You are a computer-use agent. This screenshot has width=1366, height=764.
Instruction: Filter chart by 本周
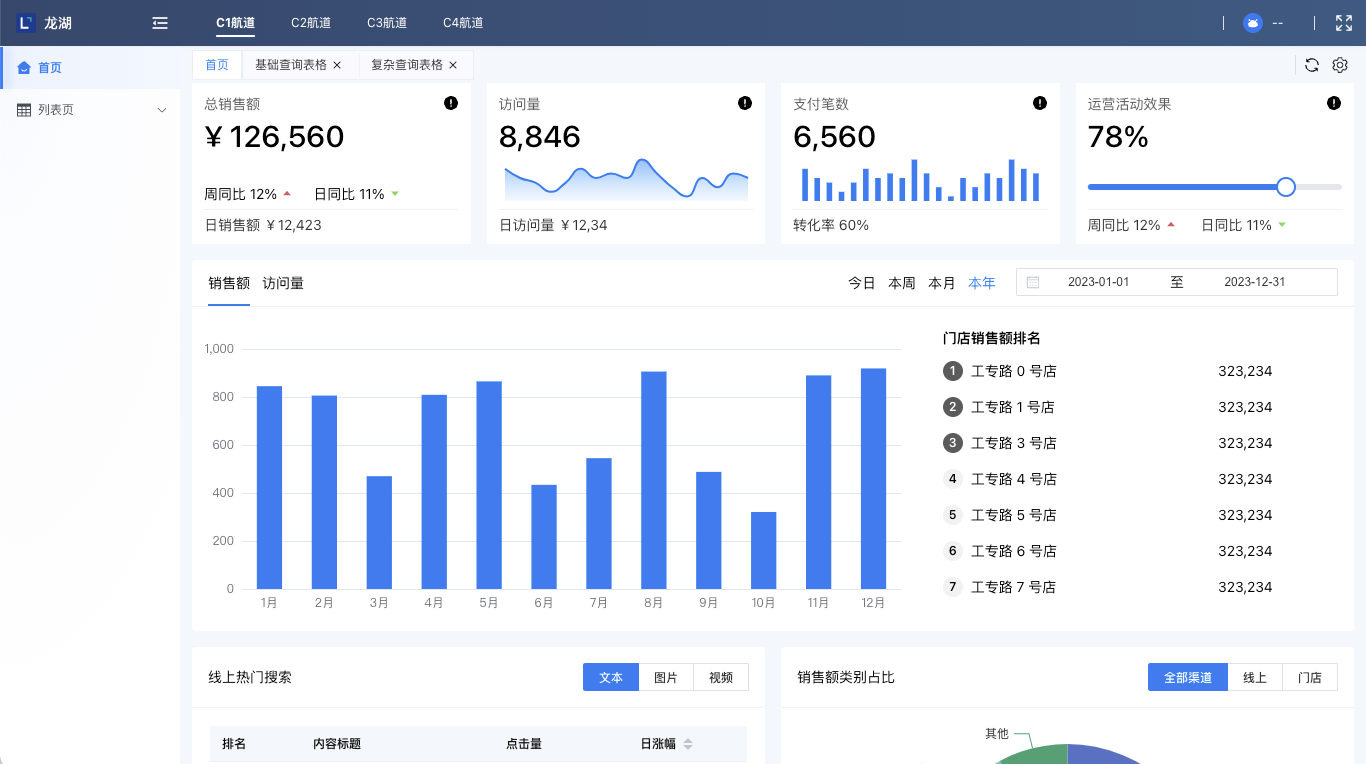tap(902, 283)
